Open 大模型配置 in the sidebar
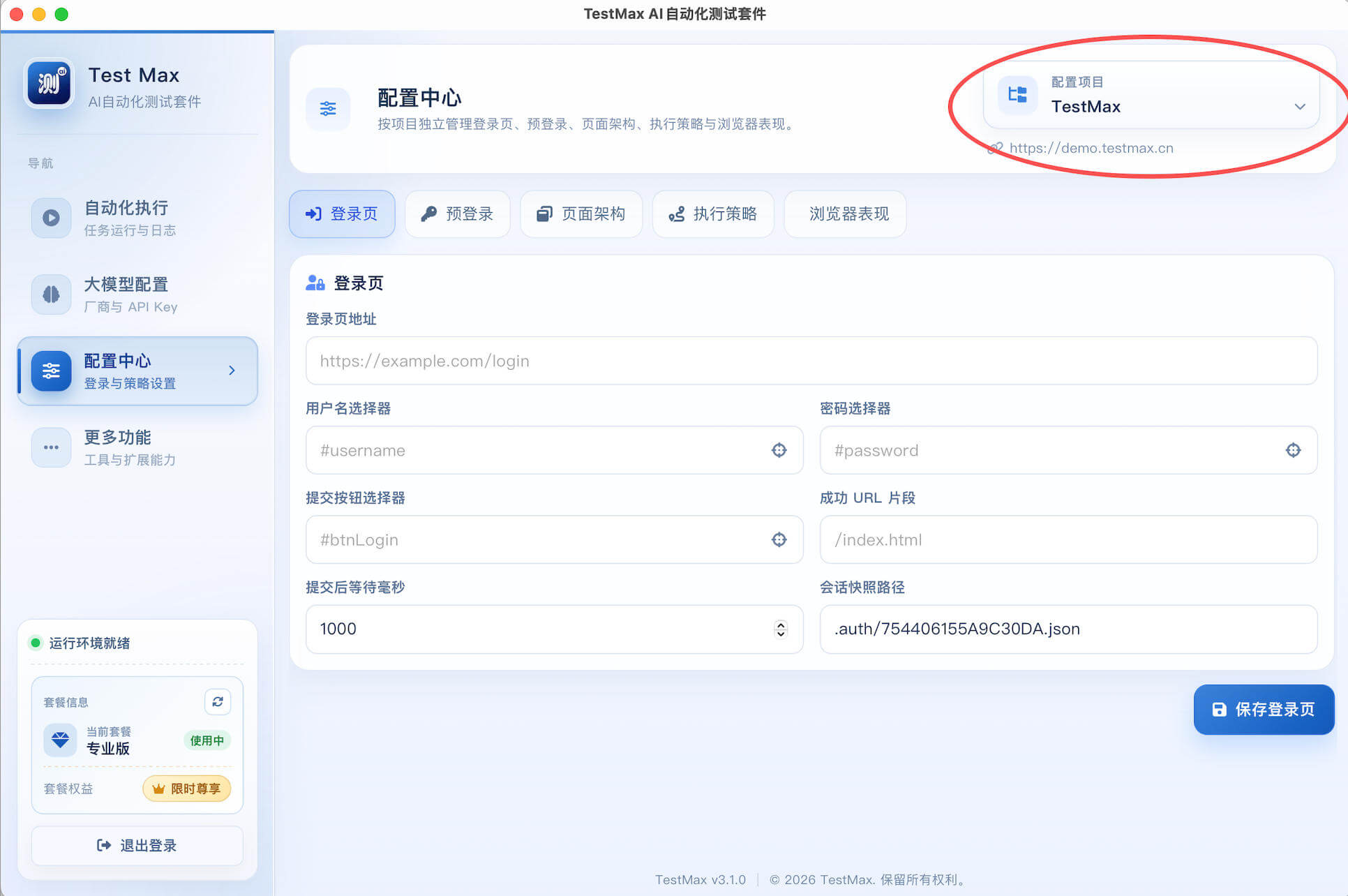The width and height of the screenshot is (1348, 896). (x=137, y=294)
